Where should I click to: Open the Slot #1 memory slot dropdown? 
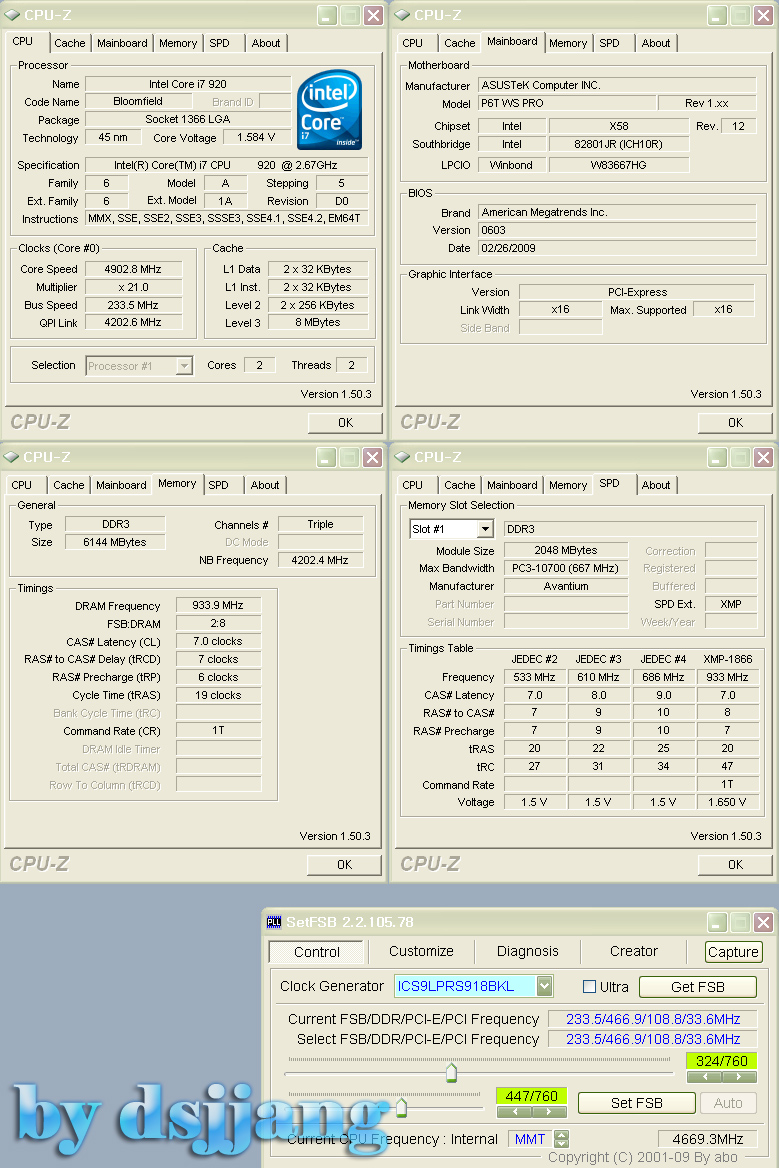click(486, 529)
